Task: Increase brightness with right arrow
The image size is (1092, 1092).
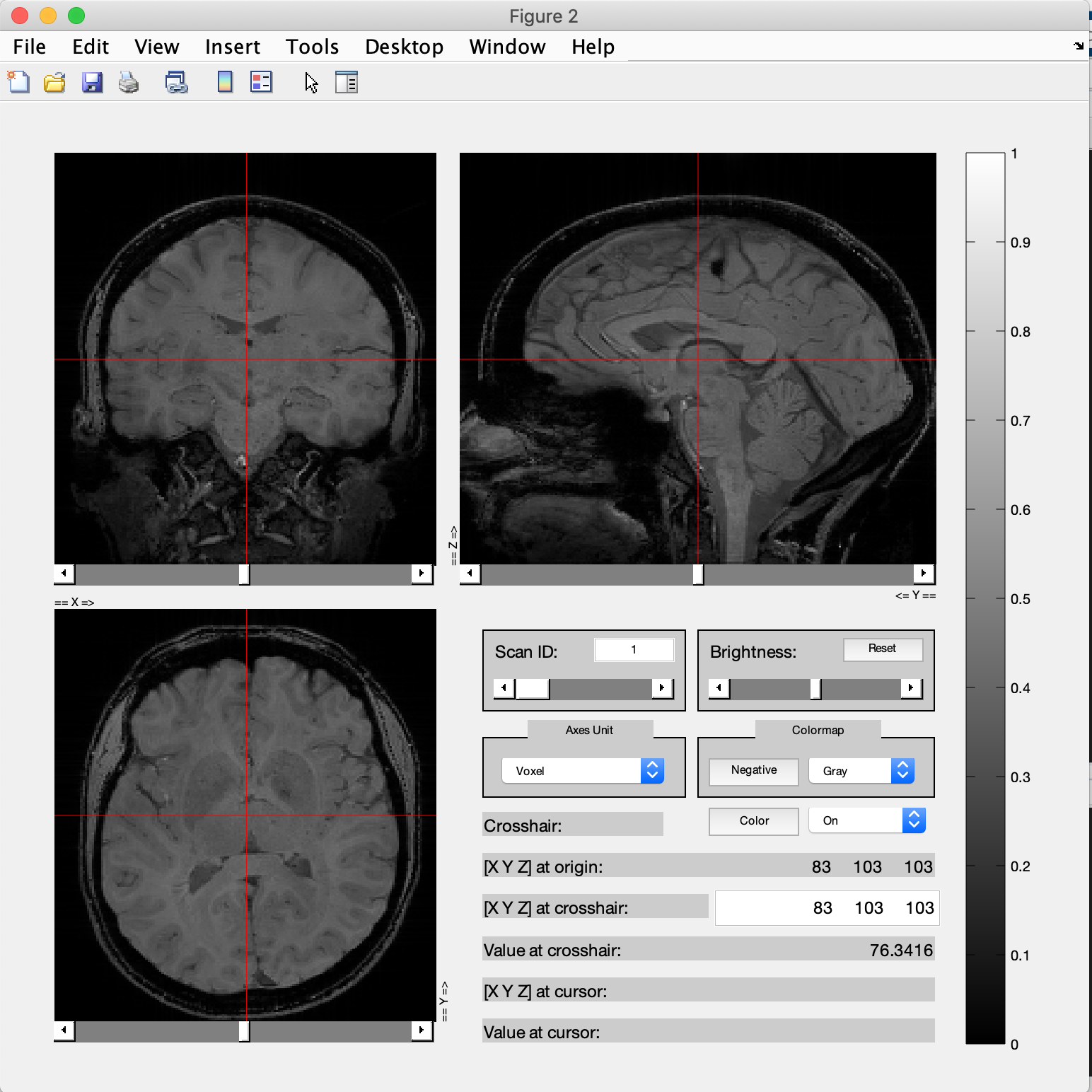Action: 911,687
